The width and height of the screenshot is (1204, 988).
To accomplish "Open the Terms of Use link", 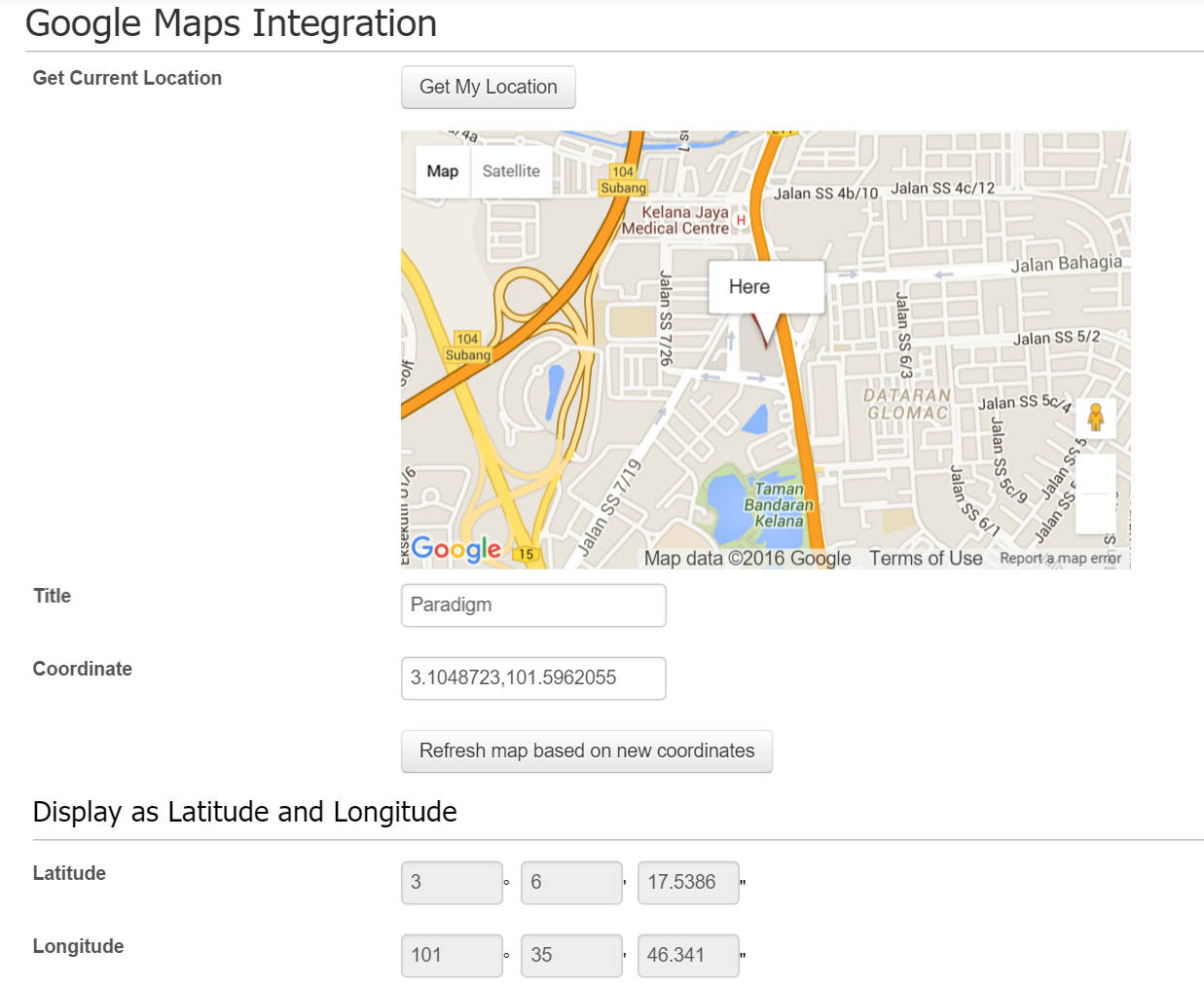I will click(x=926, y=558).
